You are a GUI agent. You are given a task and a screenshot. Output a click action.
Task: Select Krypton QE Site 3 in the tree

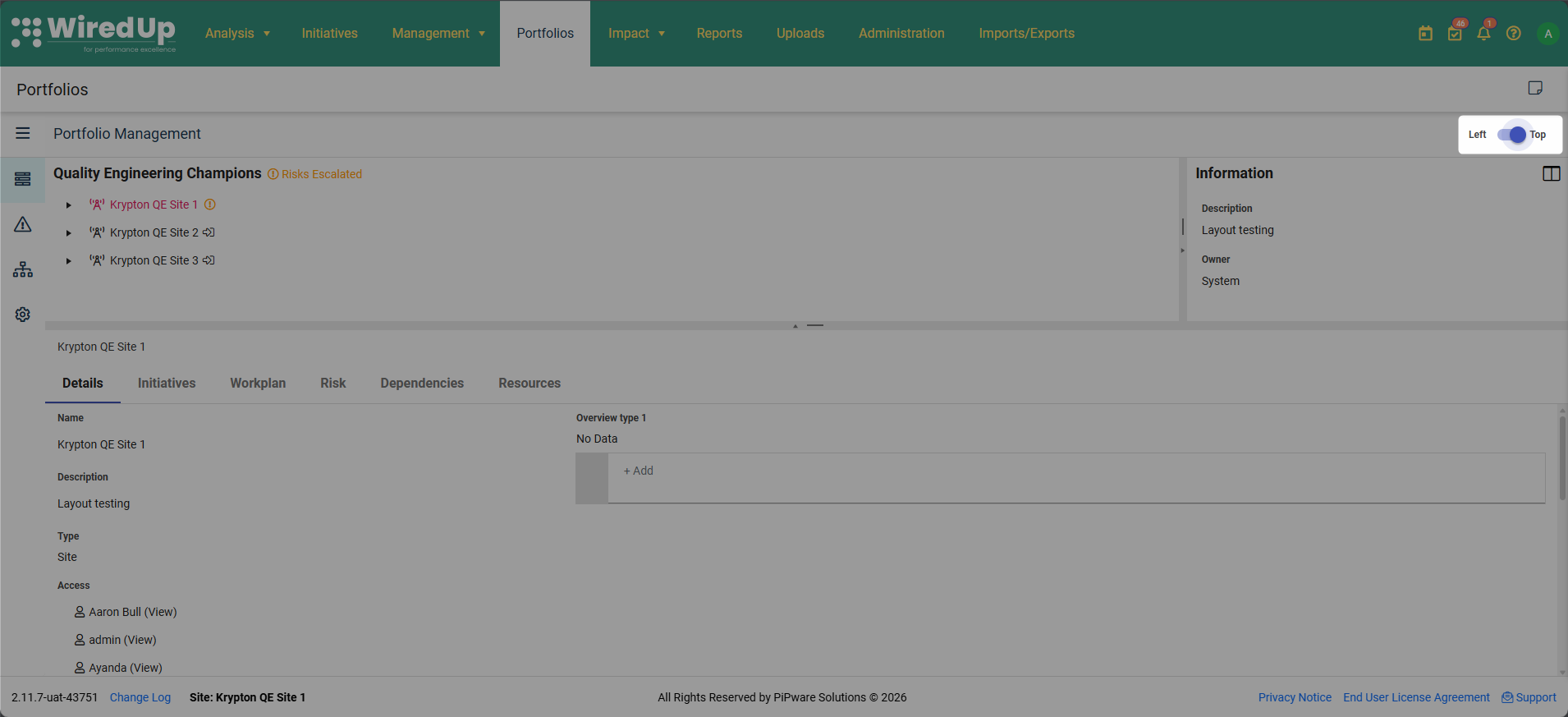[x=154, y=260]
